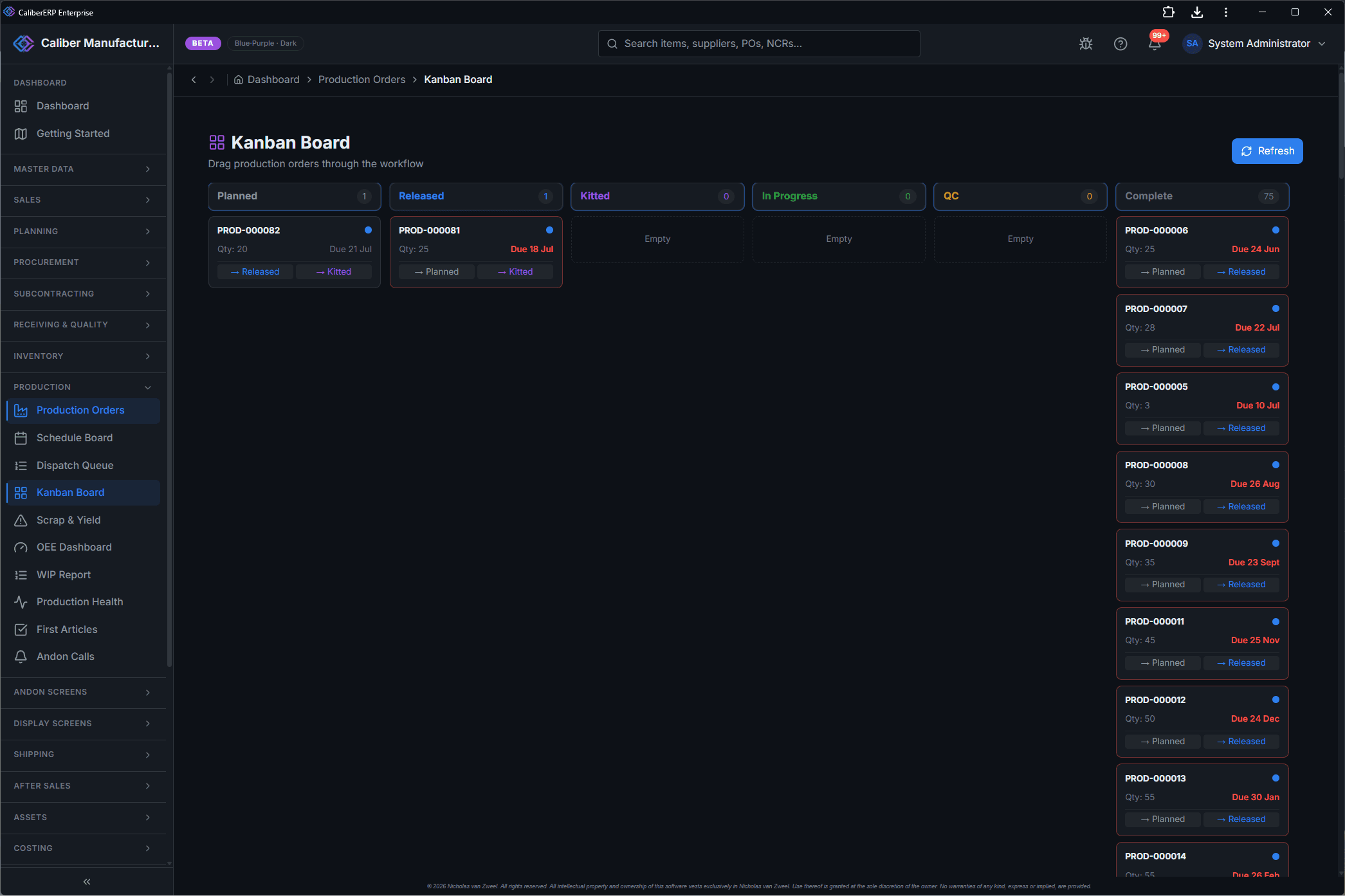Click the Kitted column header
Screen dimensions: 1345x896
pyautogui.click(x=657, y=196)
